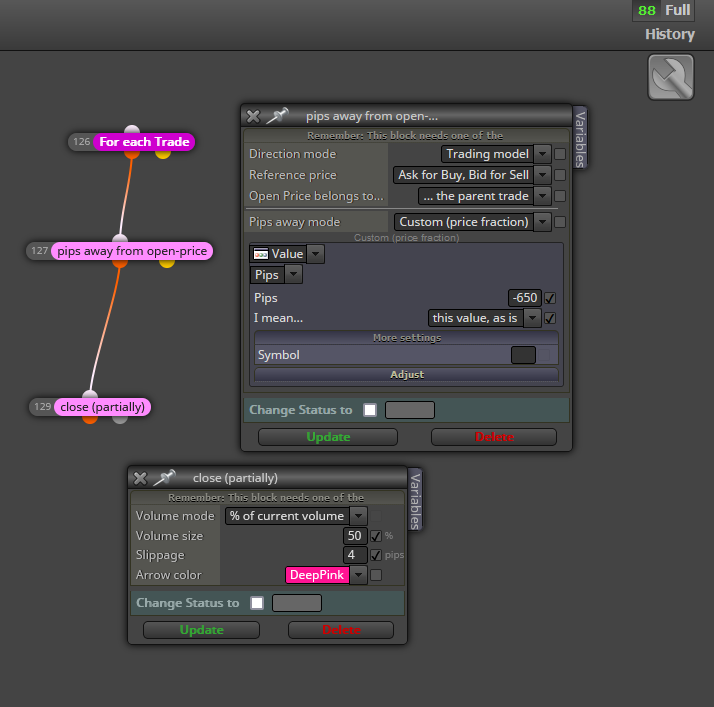Toggle the Arrow color checkbox
Viewport: 714px width, 707px height.
pyautogui.click(x=376, y=575)
